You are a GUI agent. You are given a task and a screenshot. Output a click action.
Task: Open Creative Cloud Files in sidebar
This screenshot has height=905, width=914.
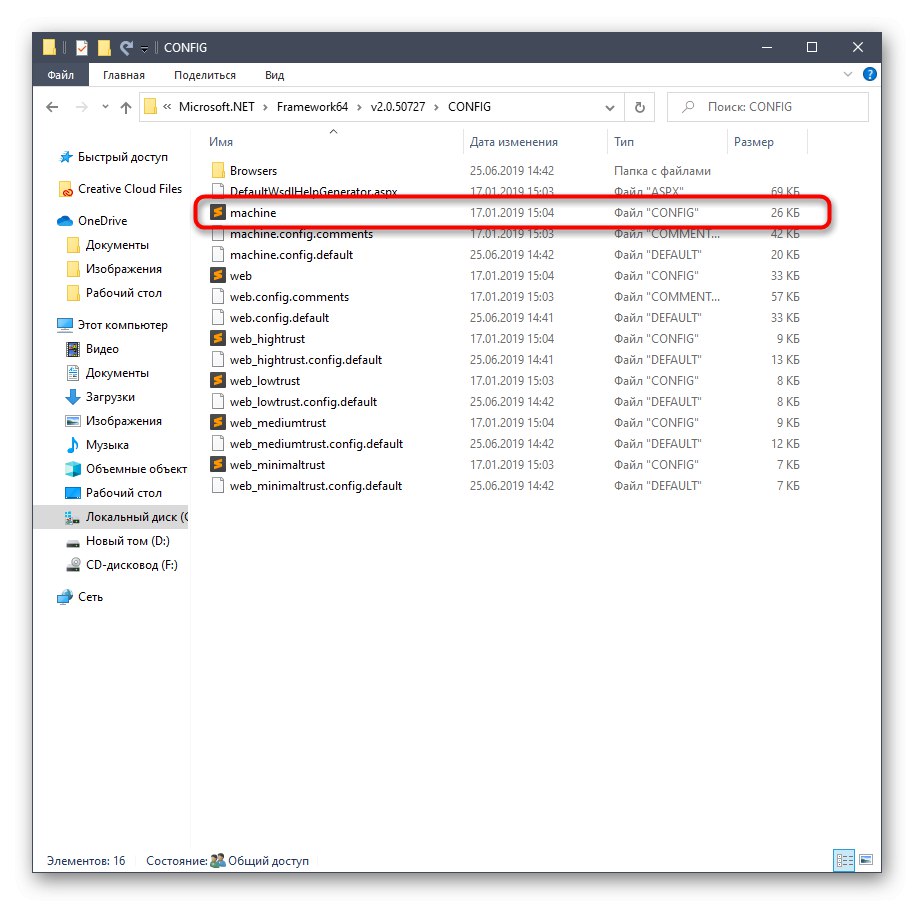(x=120, y=189)
